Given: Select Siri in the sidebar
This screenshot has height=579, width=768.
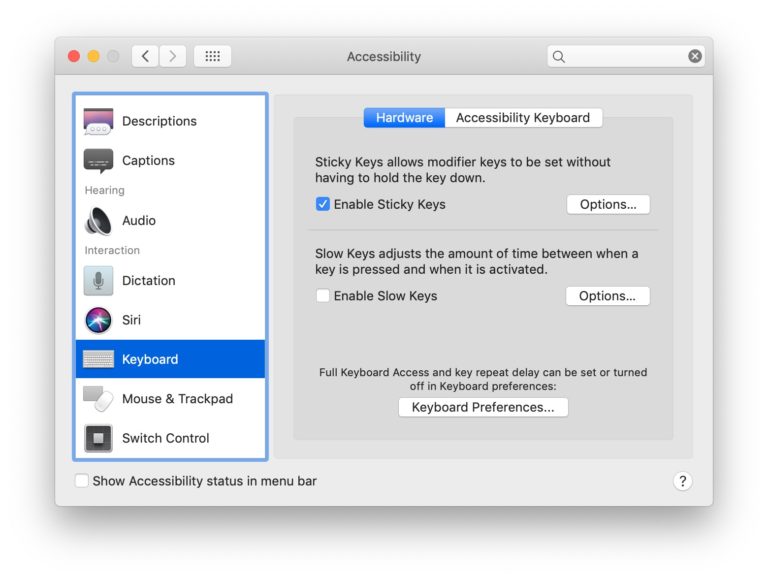Looking at the screenshot, I should pyautogui.click(x=170, y=320).
